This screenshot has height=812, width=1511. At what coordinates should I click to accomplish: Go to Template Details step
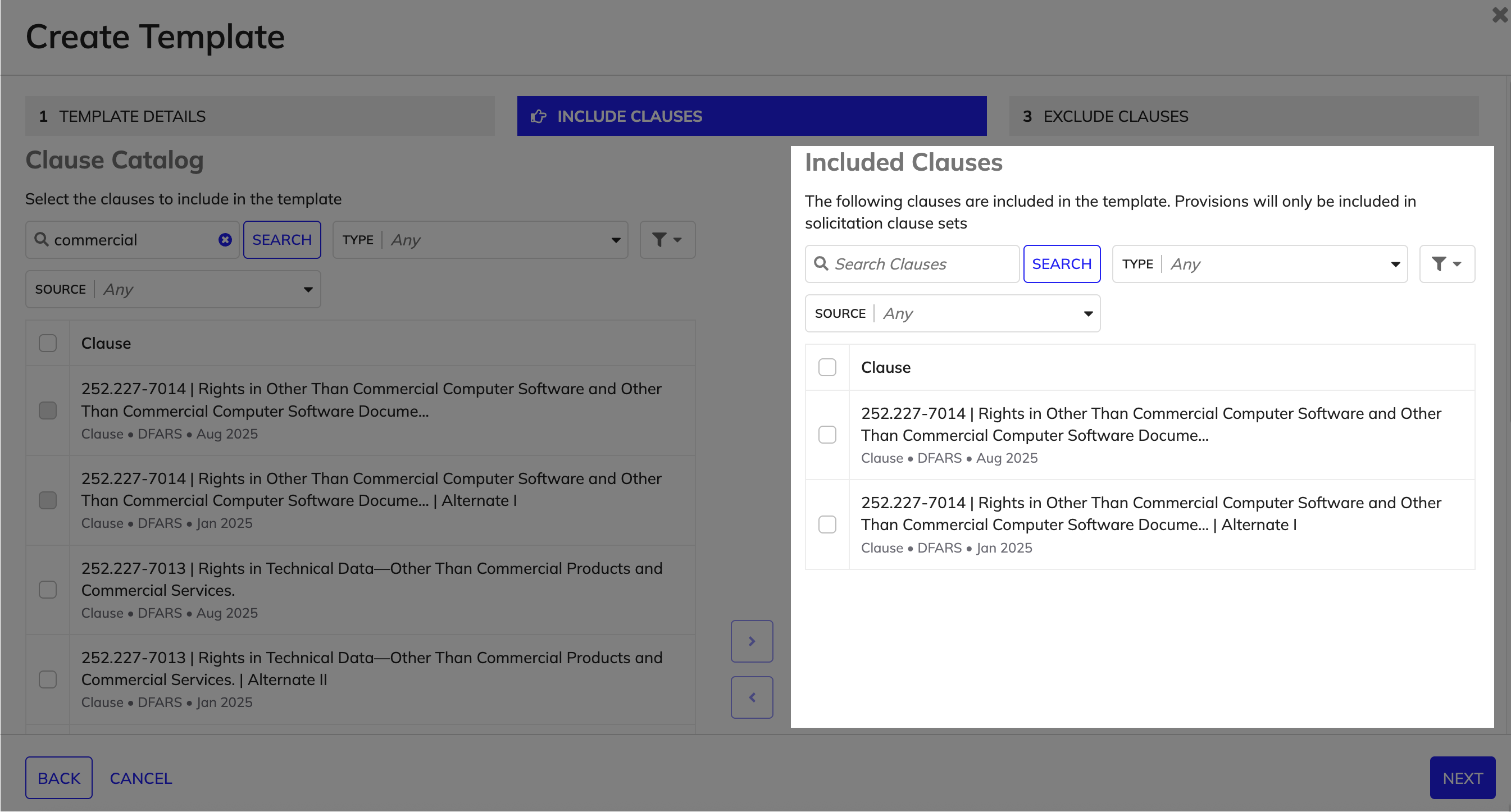(x=260, y=116)
